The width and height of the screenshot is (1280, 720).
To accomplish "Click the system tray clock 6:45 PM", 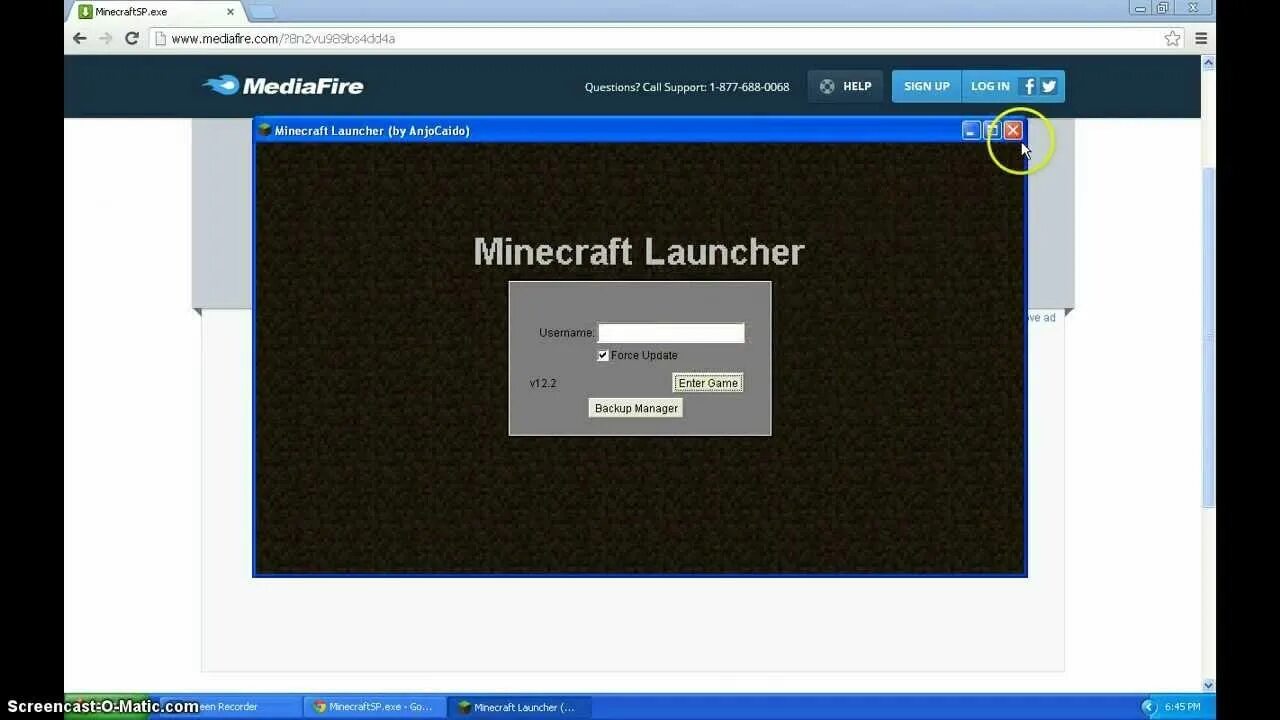I will (x=1182, y=707).
